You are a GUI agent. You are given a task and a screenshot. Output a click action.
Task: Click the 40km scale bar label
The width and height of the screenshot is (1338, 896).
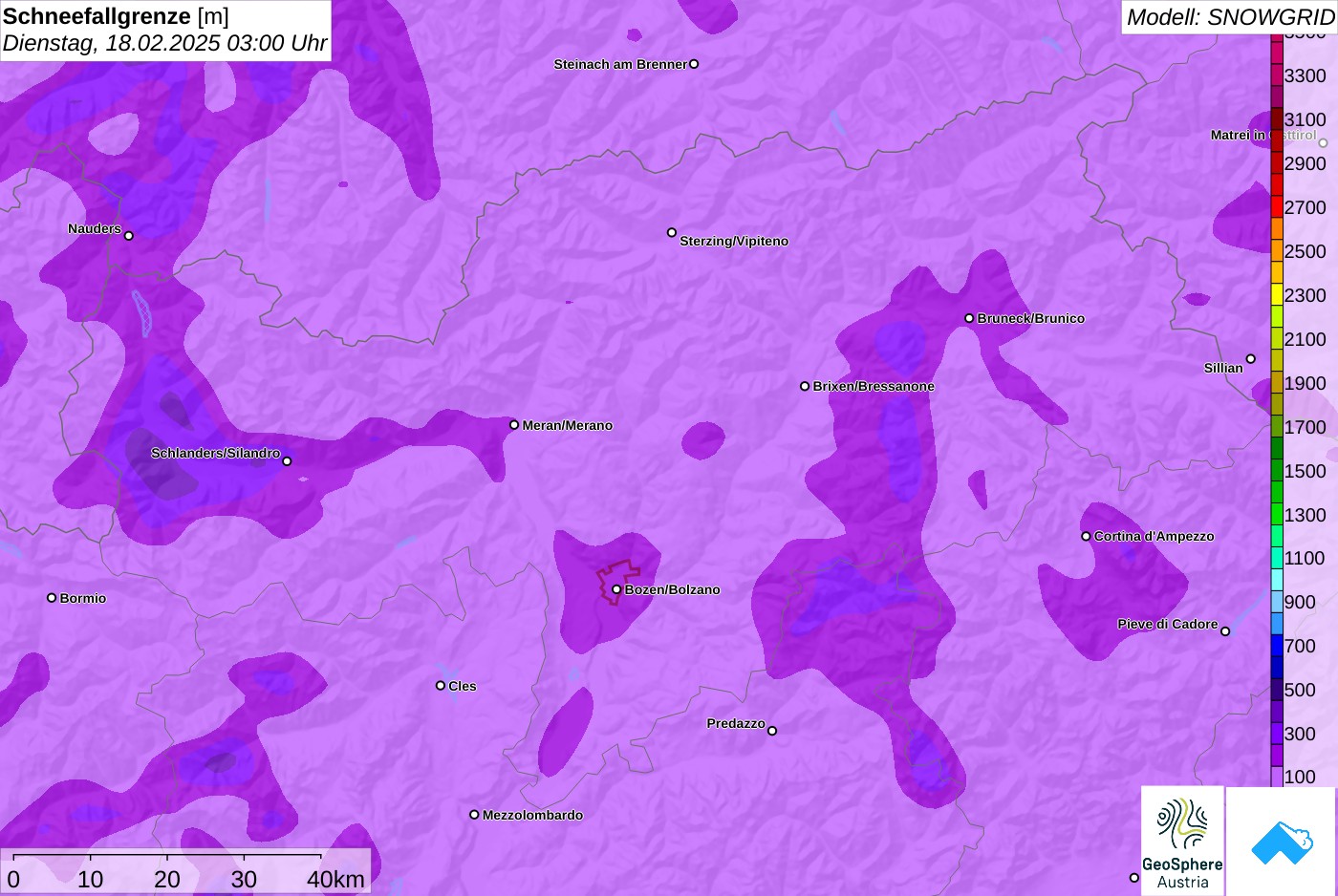[335, 880]
